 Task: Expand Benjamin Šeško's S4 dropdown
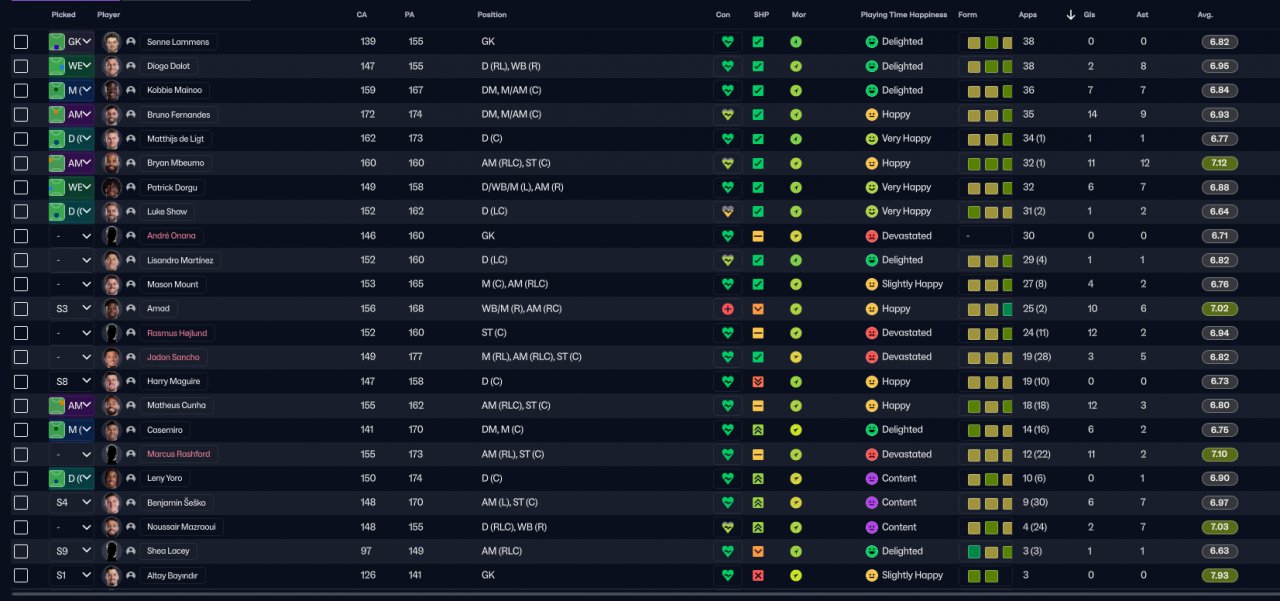click(71, 503)
